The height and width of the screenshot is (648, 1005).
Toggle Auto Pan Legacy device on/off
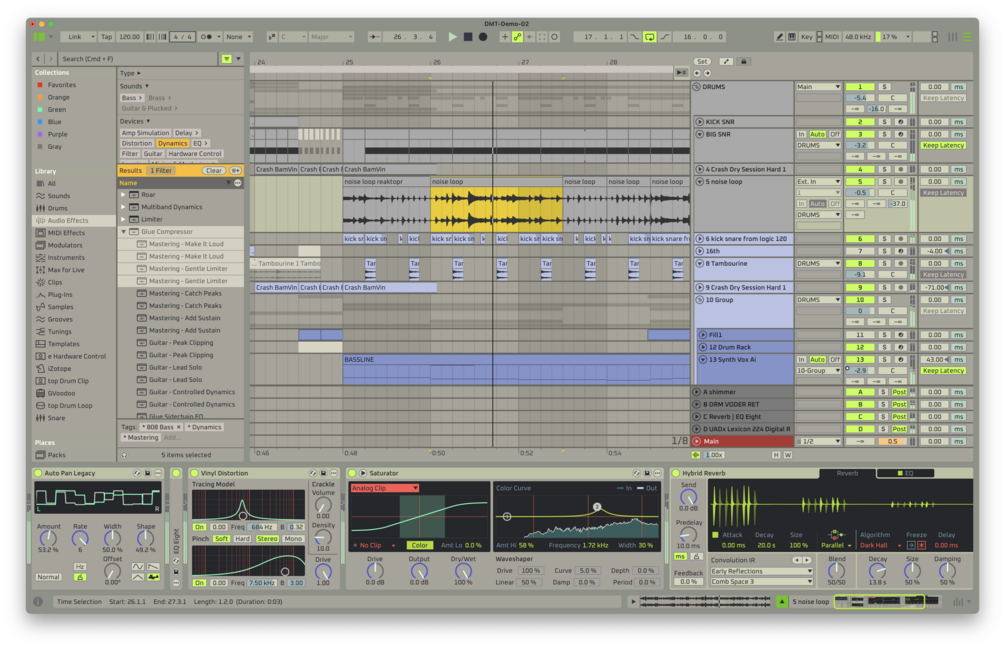point(38,473)
